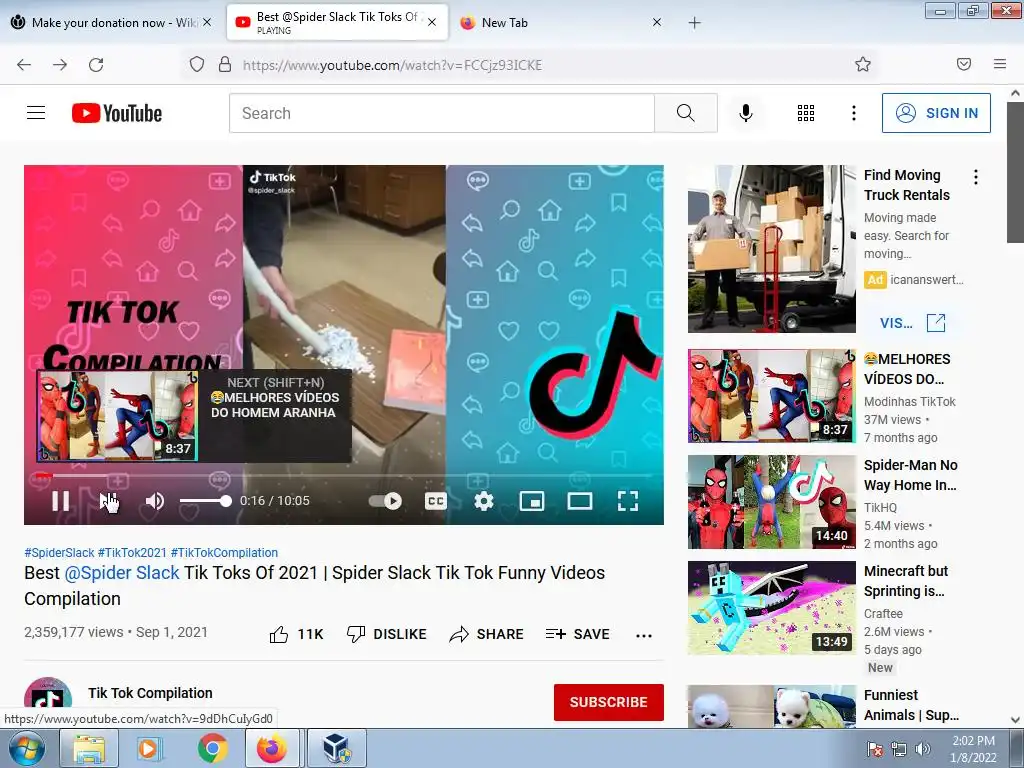This screenshot has width=1024, height=768.
Task: Open Windows Start menu
Action: [26, 748]
